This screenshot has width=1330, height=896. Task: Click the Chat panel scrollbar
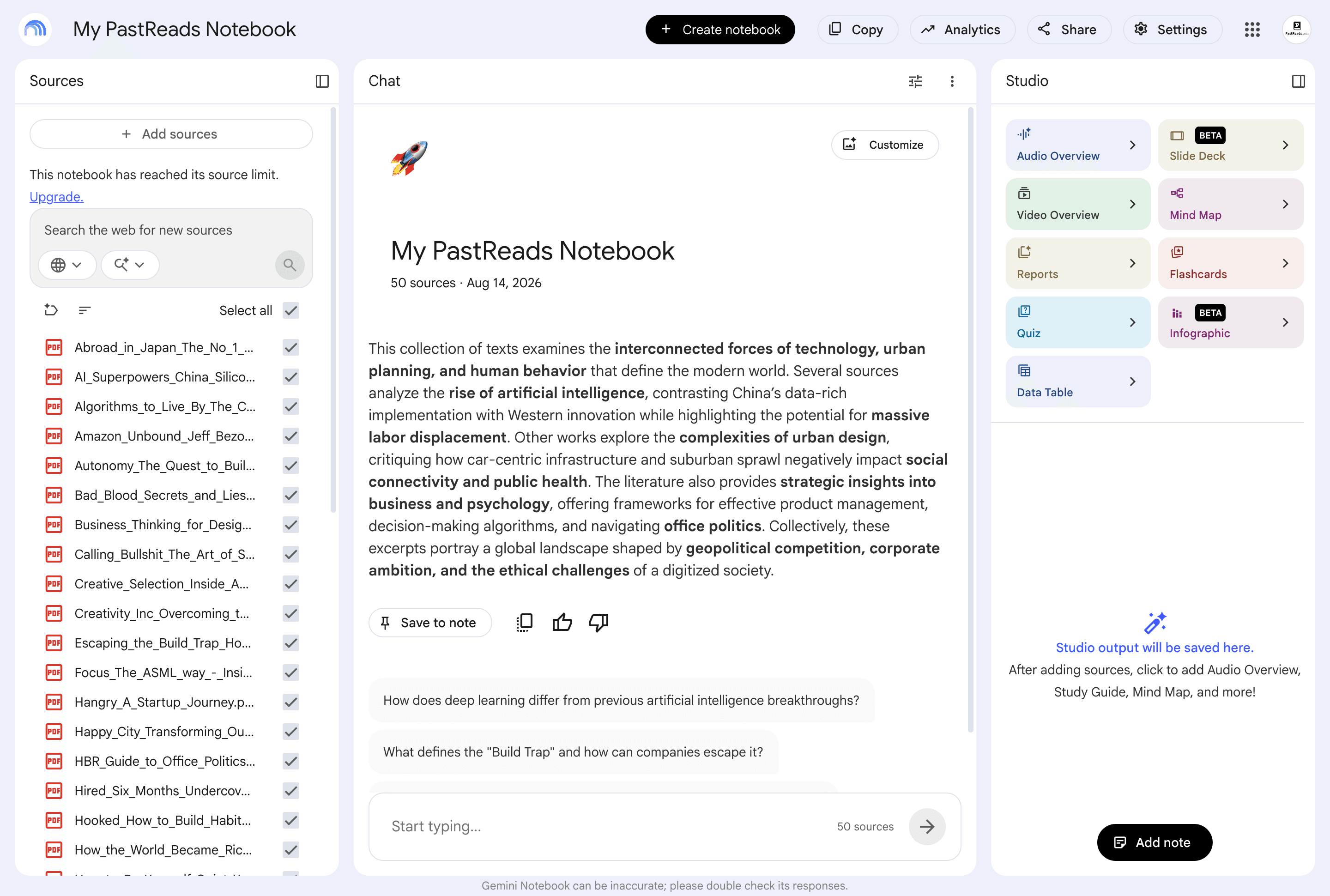(970, 419)
